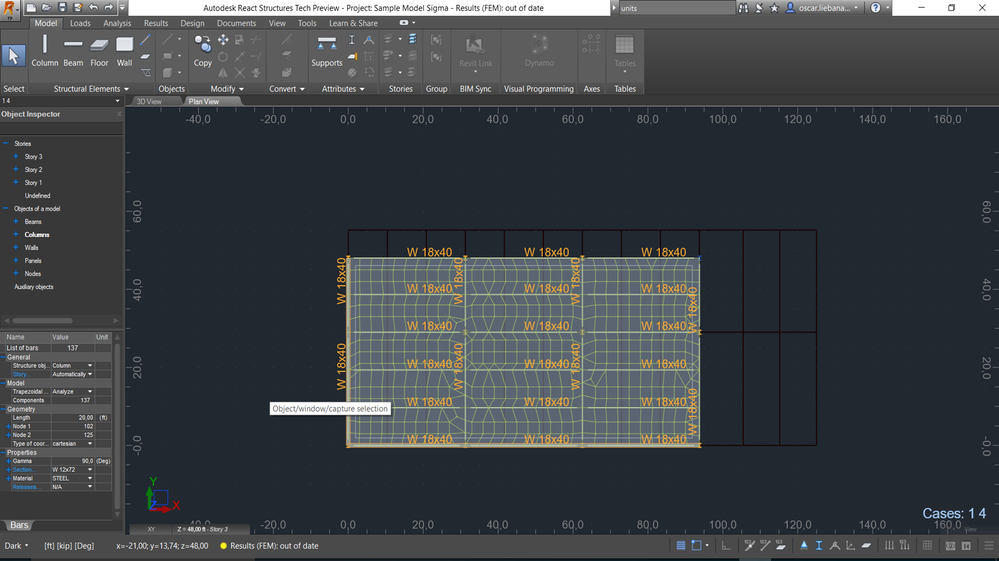Toggle panel thickness display in status bar
The height and width of the screenshot is (561, 999).
click(x=866, y=546)
